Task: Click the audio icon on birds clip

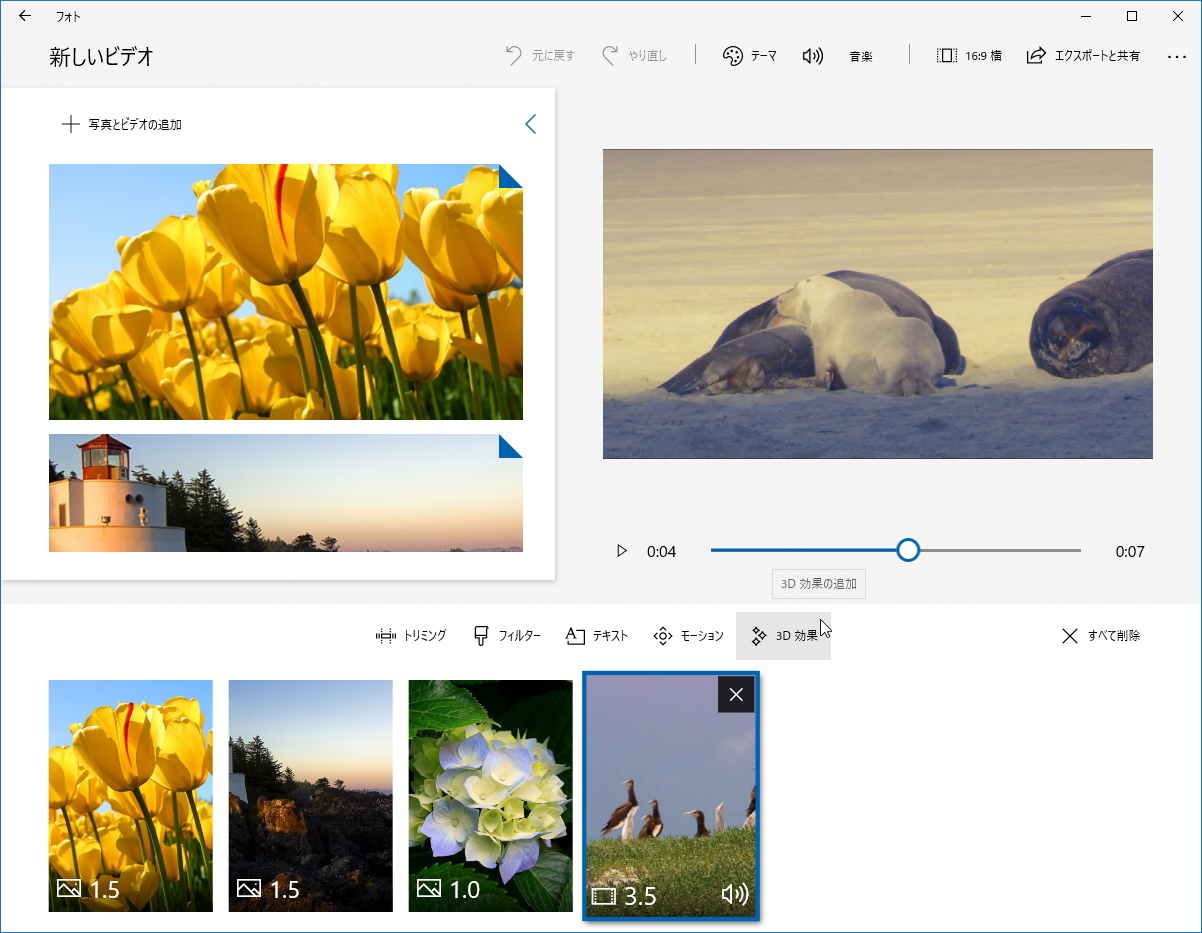Action: click(735, 894)
